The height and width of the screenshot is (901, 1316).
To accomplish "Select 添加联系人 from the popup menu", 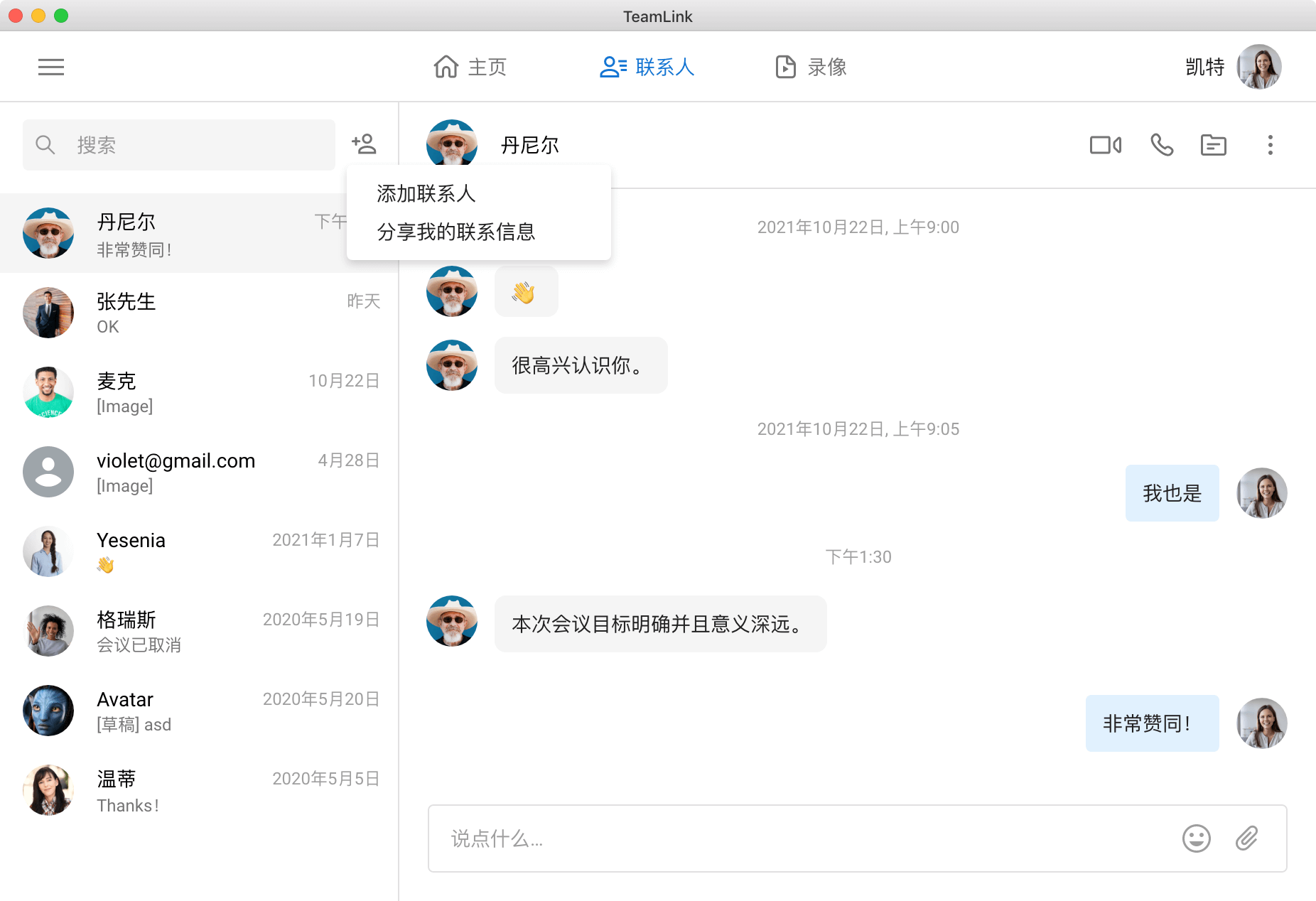I will 426,193.
